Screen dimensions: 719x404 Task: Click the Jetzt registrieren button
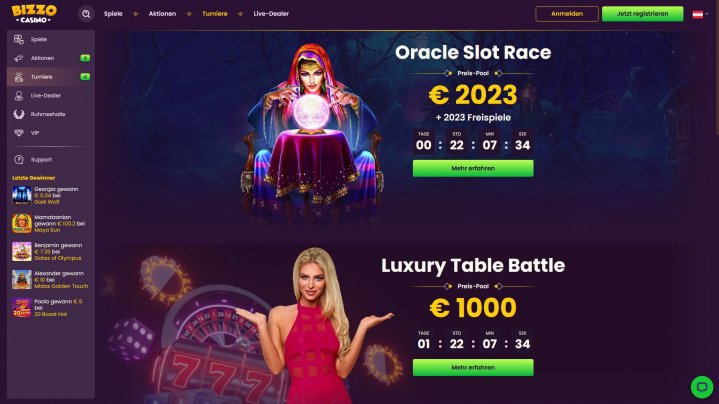click(x=642, y=14)
